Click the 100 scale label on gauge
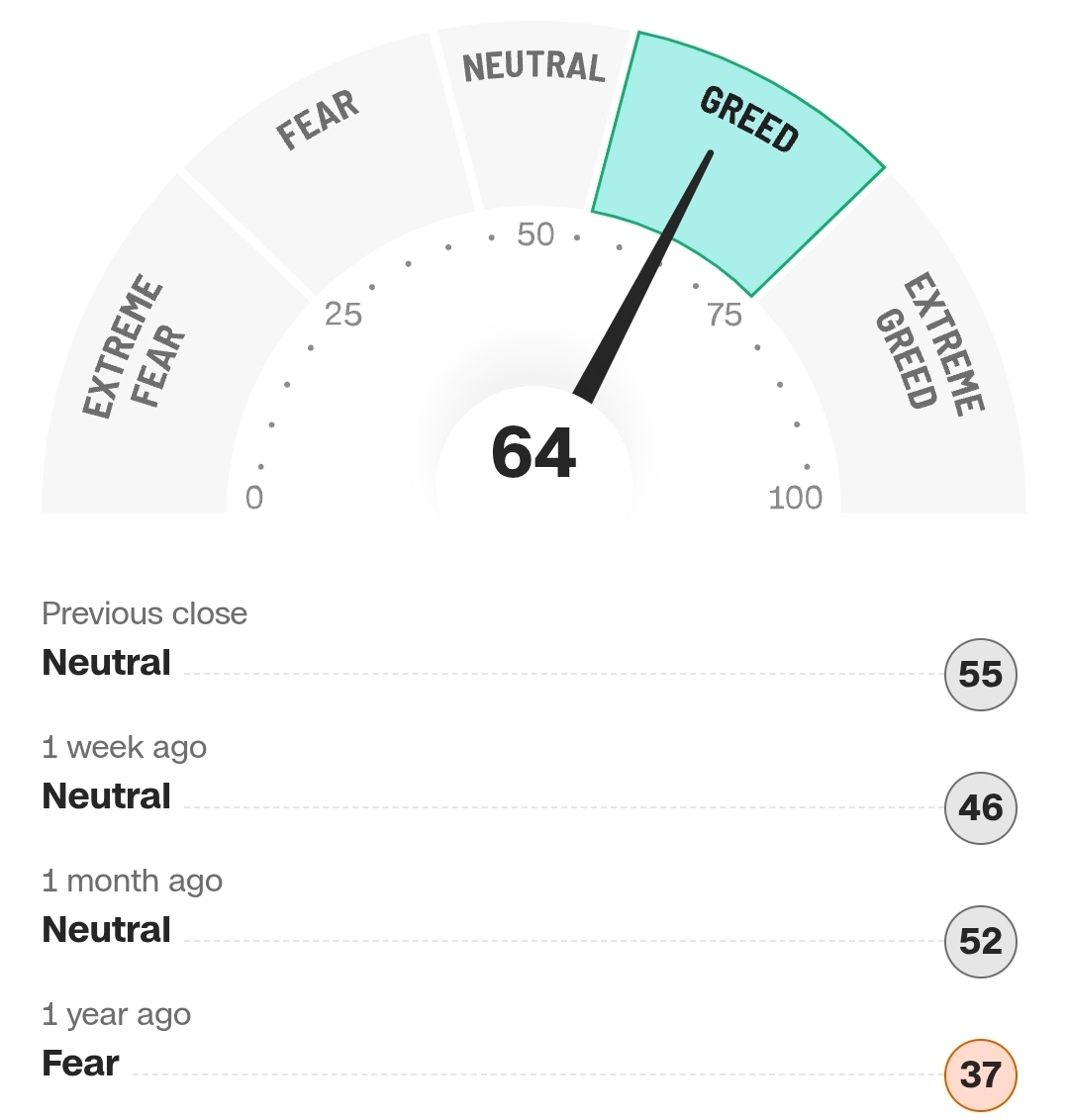The height and width of the screenshot is (1120, 1068). [795, 498]
